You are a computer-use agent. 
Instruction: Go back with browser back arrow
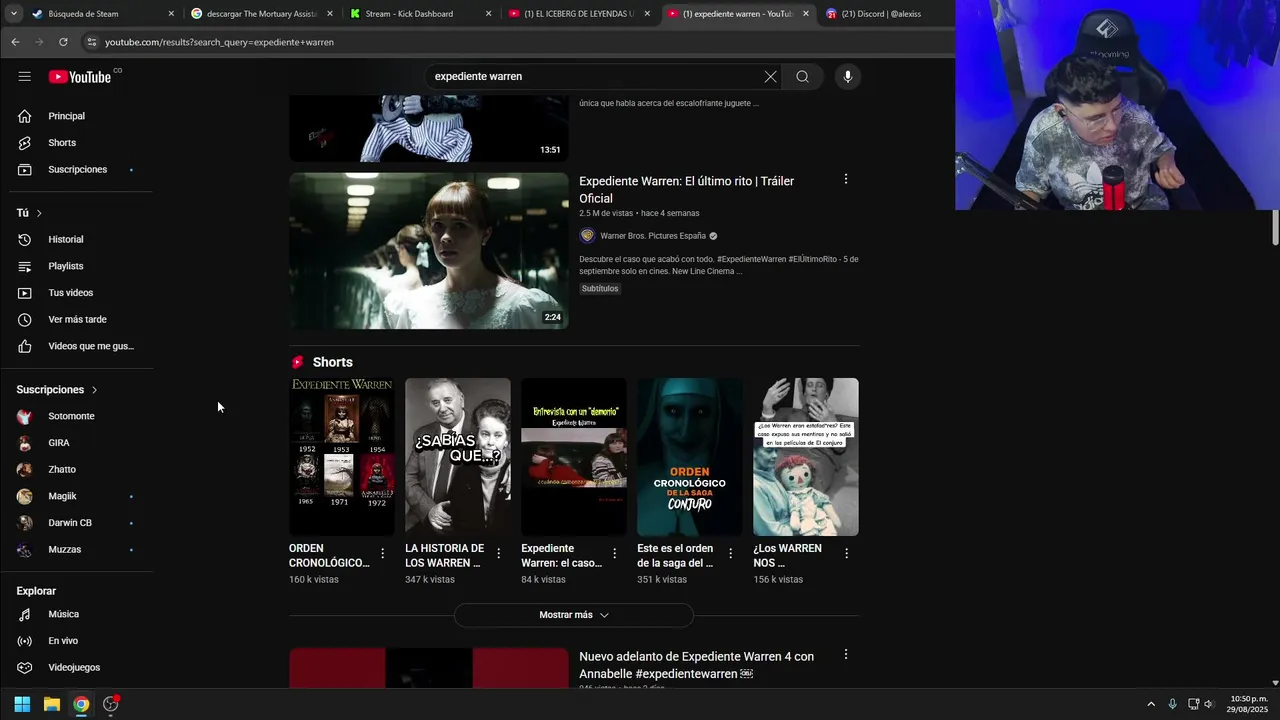(15, 42)
